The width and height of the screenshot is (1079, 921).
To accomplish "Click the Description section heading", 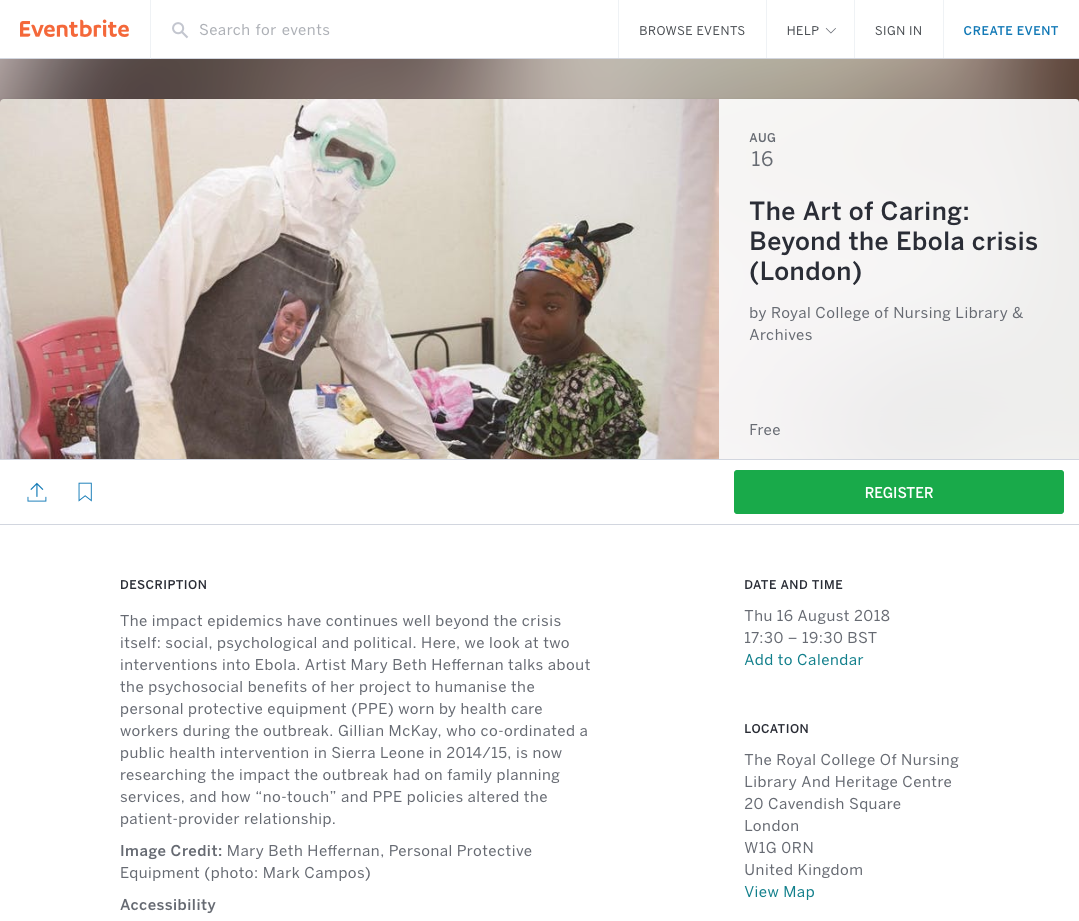I will tap(163, 585).
